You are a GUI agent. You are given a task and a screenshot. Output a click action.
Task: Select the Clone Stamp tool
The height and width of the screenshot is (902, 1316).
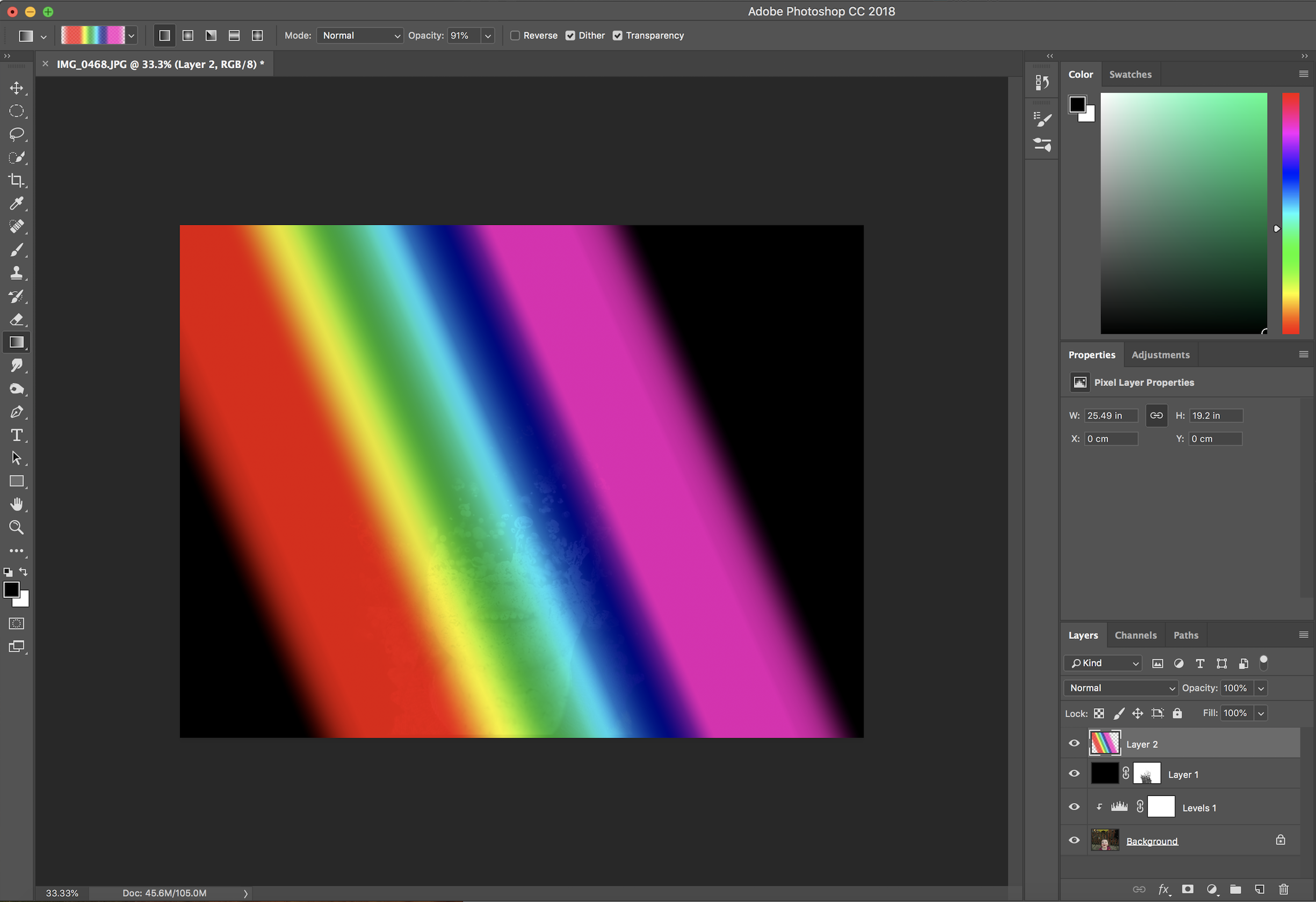click(17, 273)
